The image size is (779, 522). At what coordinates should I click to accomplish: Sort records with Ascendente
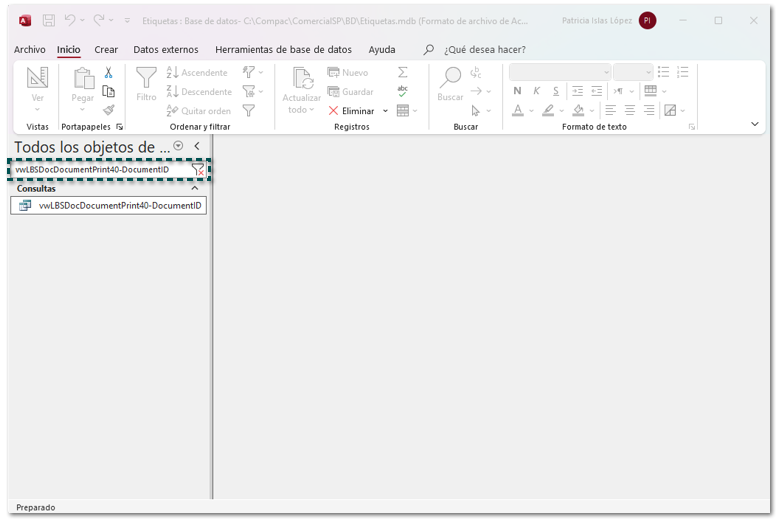197,73
